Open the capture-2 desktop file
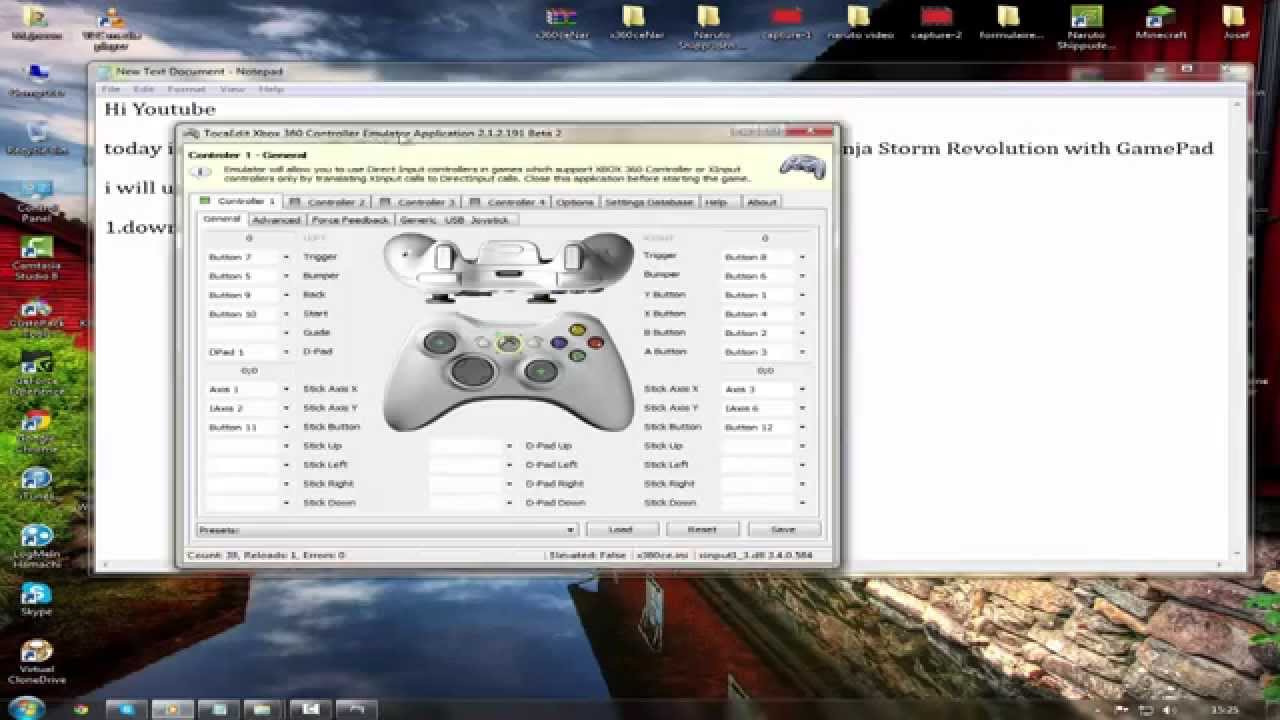Screen dimensions: 1280x720 click(x=936, y=22)
